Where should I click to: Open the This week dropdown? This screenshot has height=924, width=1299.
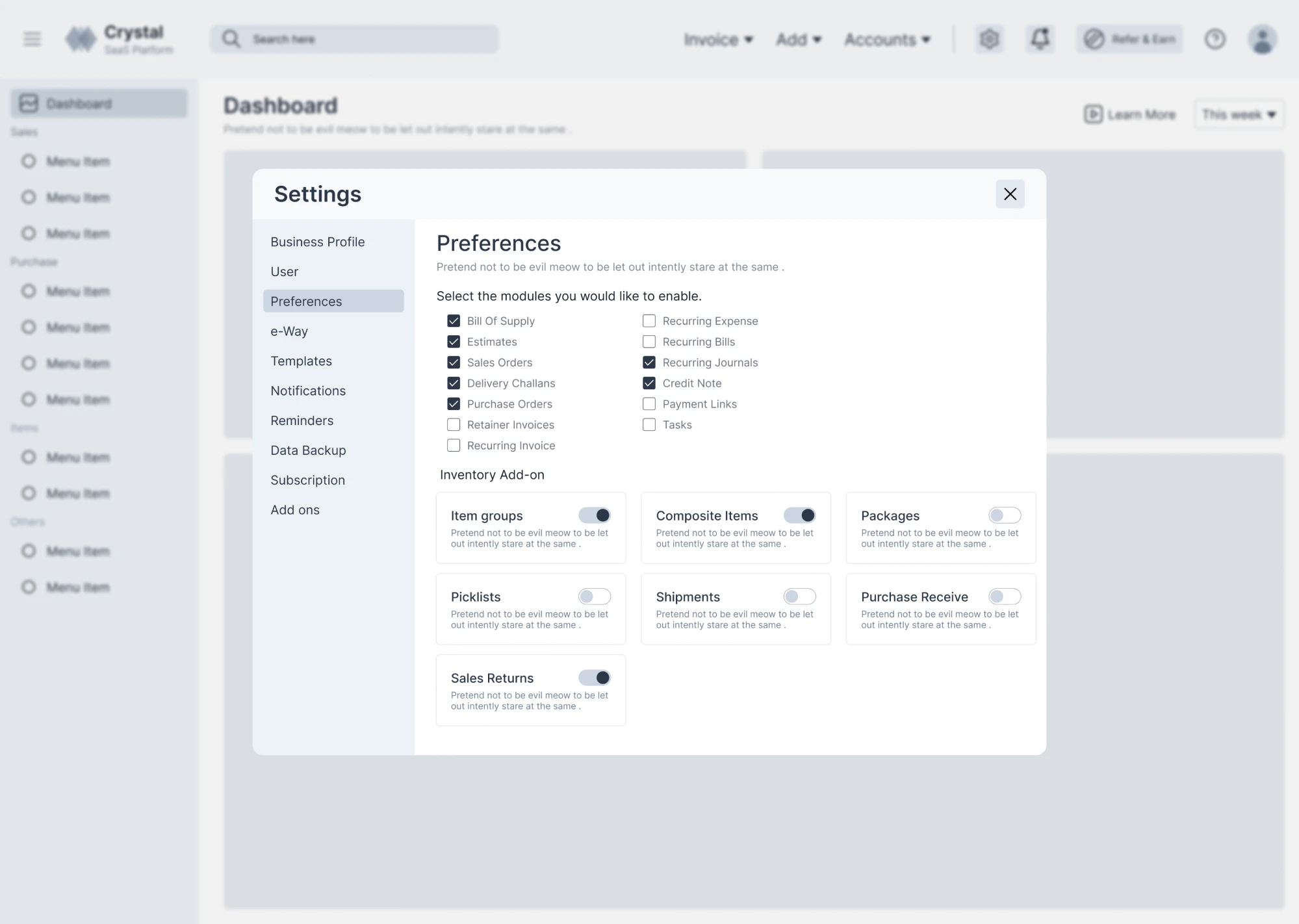coord(1239,114)
